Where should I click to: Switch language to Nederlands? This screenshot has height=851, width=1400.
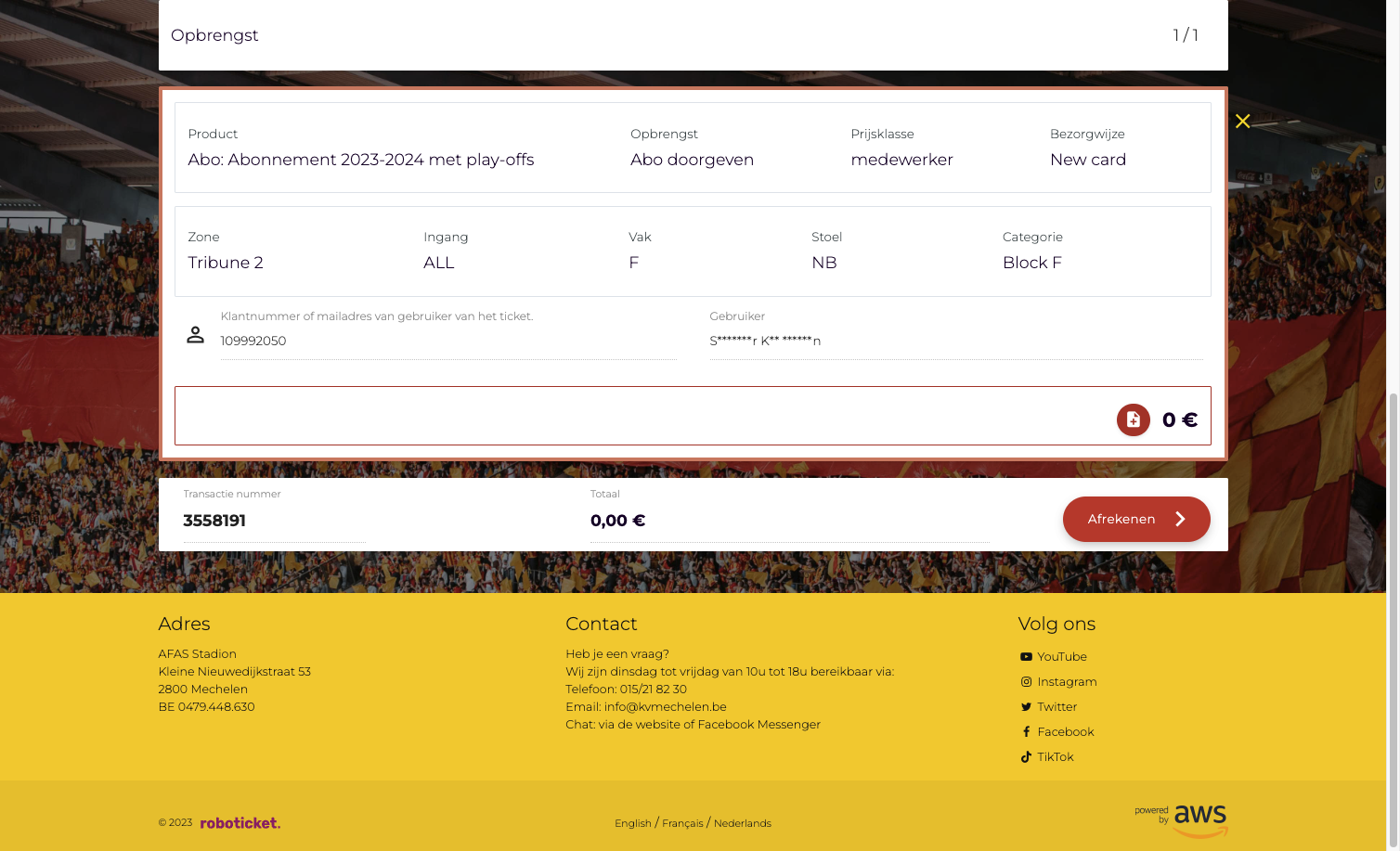point(743,823)
